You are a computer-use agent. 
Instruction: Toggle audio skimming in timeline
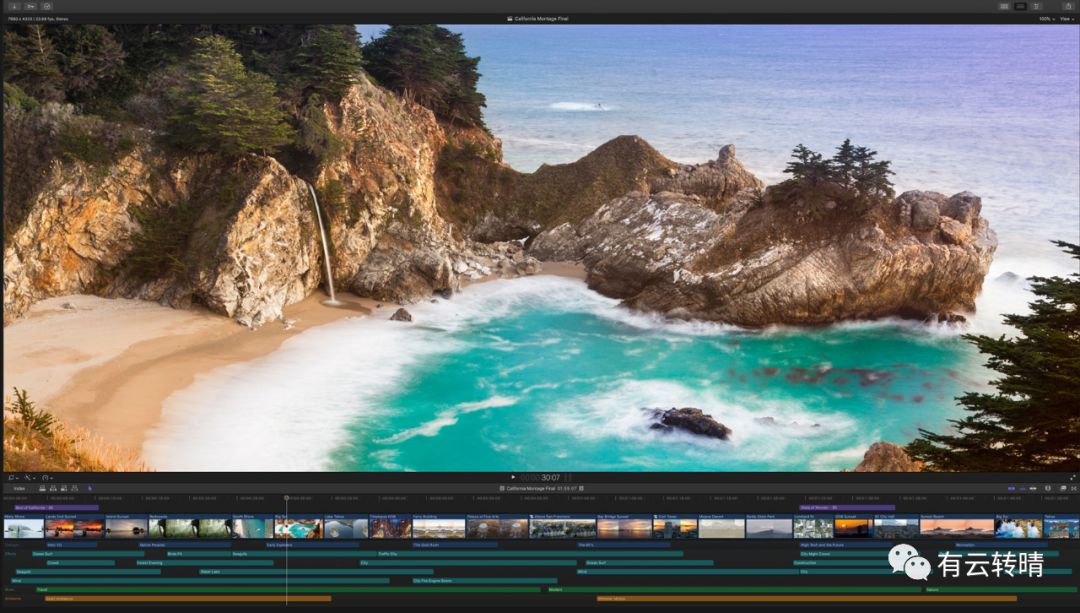tap(1022, 488)
